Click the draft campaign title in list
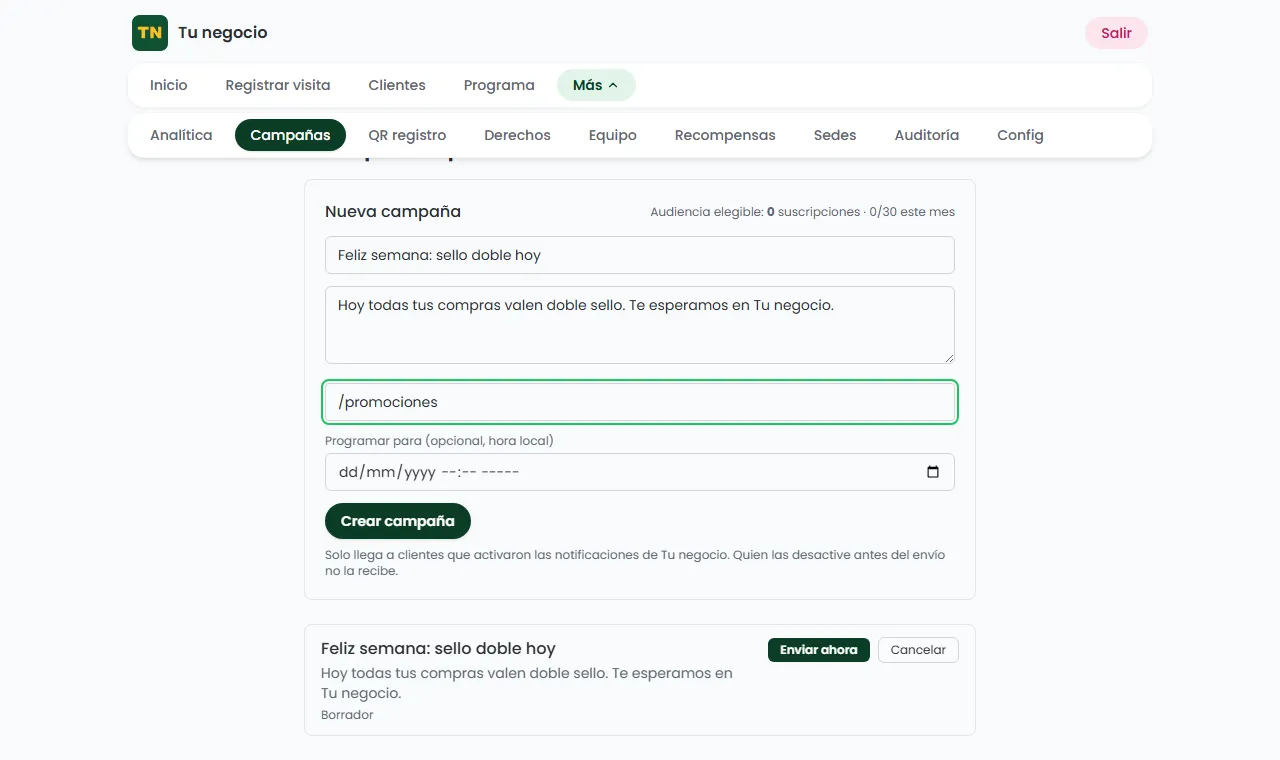Viewport: 1280px width, 760px height. point(438,649)
